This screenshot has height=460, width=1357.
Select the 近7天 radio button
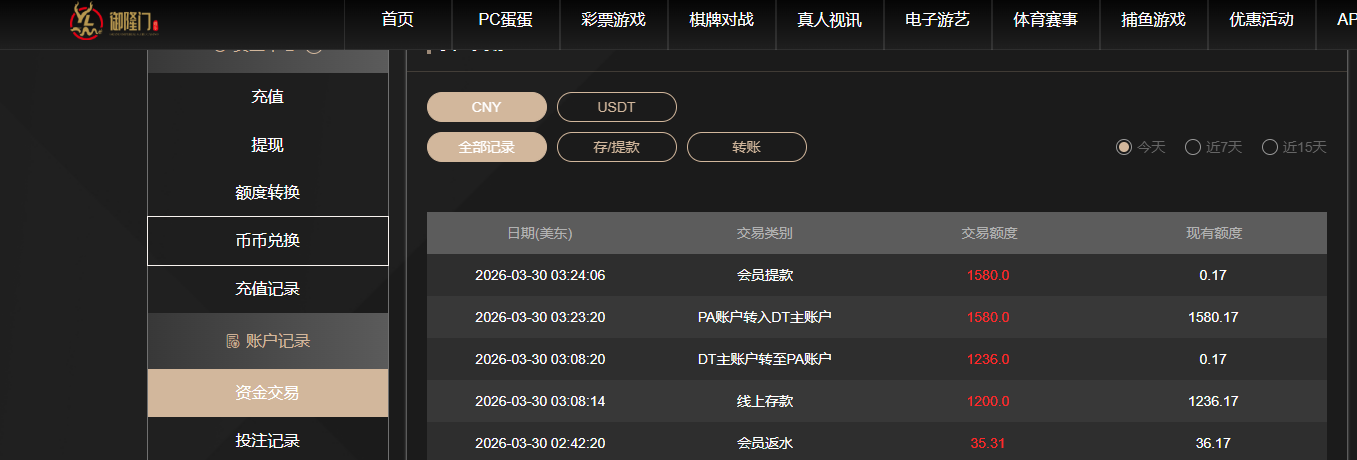[1193, 147]
